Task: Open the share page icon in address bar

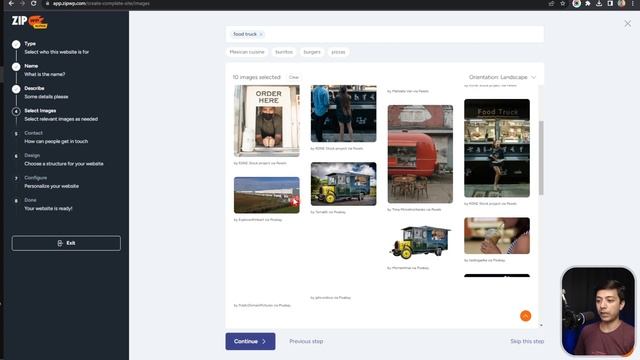Action: pyautogui.click(x=551, y=3)
